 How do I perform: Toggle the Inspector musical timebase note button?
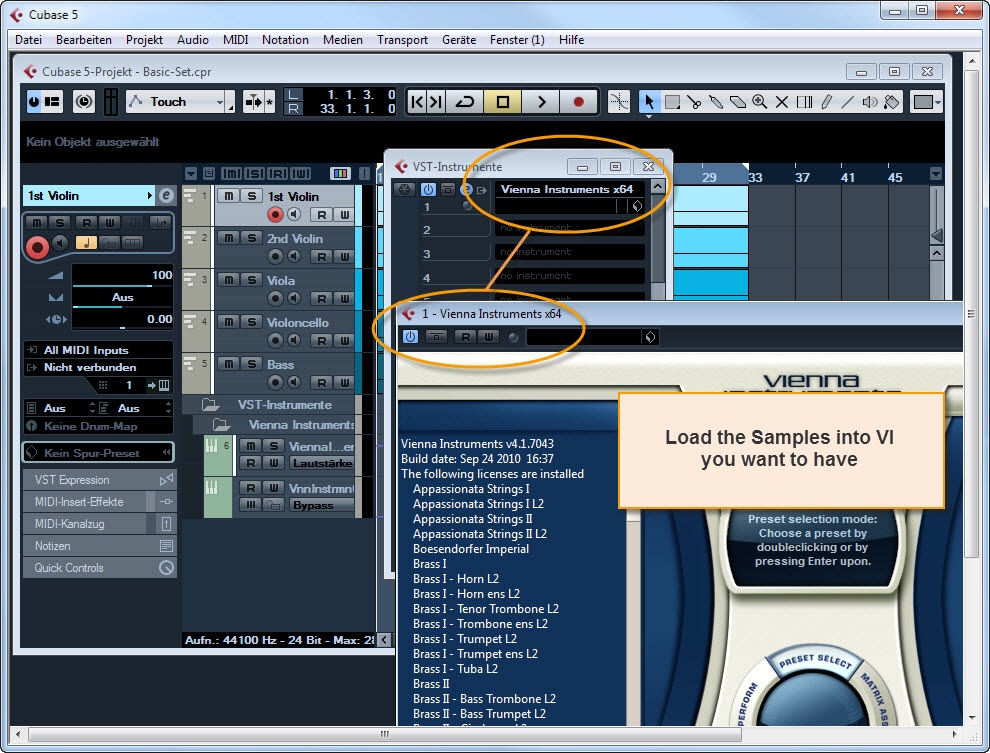(86, 242)
